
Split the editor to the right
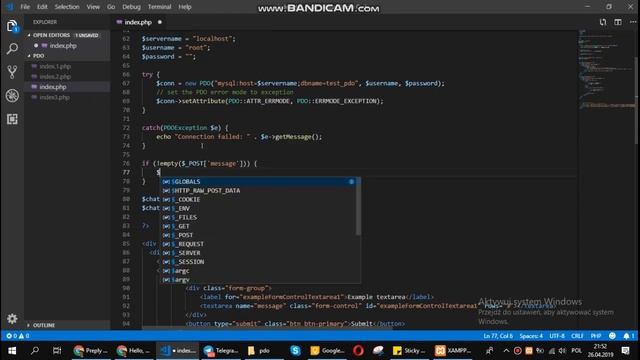pos(618,22)
